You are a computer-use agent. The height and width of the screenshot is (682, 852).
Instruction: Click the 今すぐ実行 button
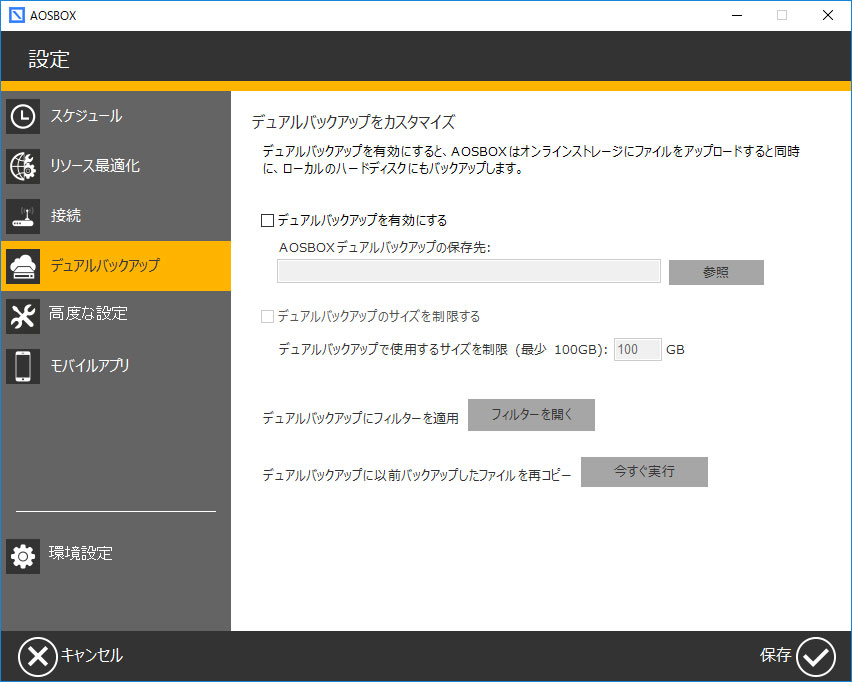click(x=644, y=472)
